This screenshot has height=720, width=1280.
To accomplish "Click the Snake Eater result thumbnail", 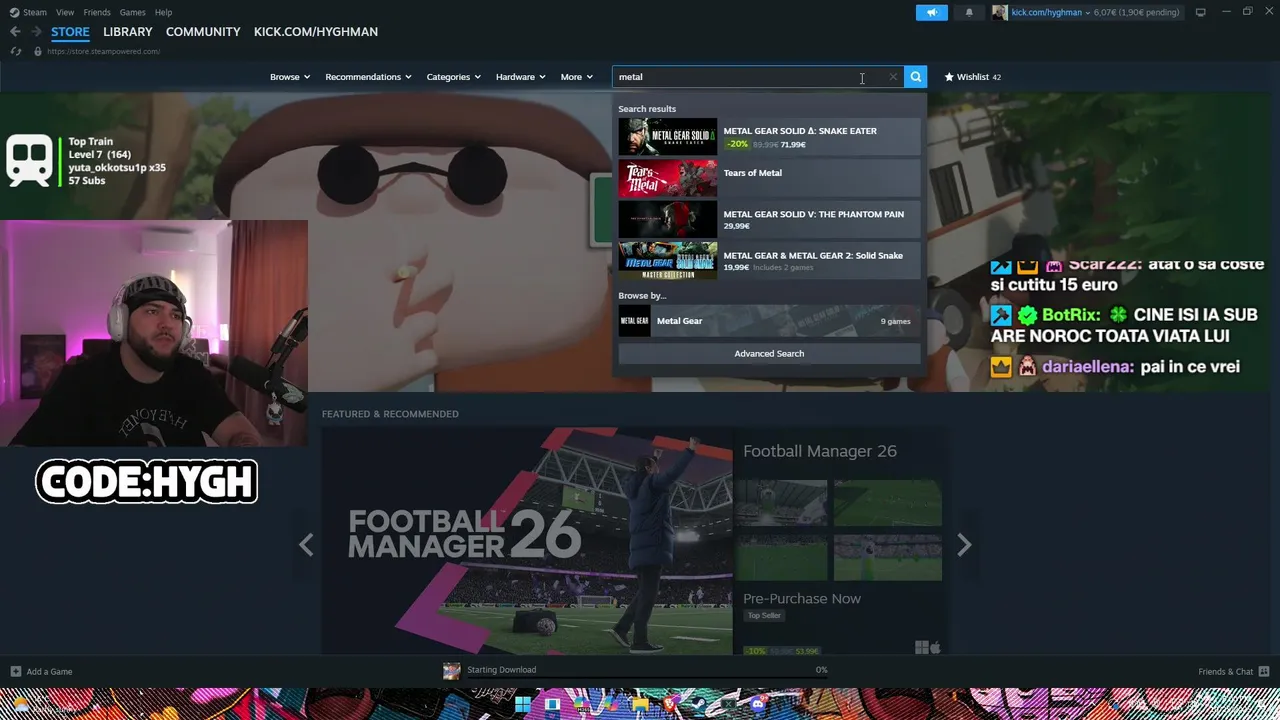I will (667, 137).
